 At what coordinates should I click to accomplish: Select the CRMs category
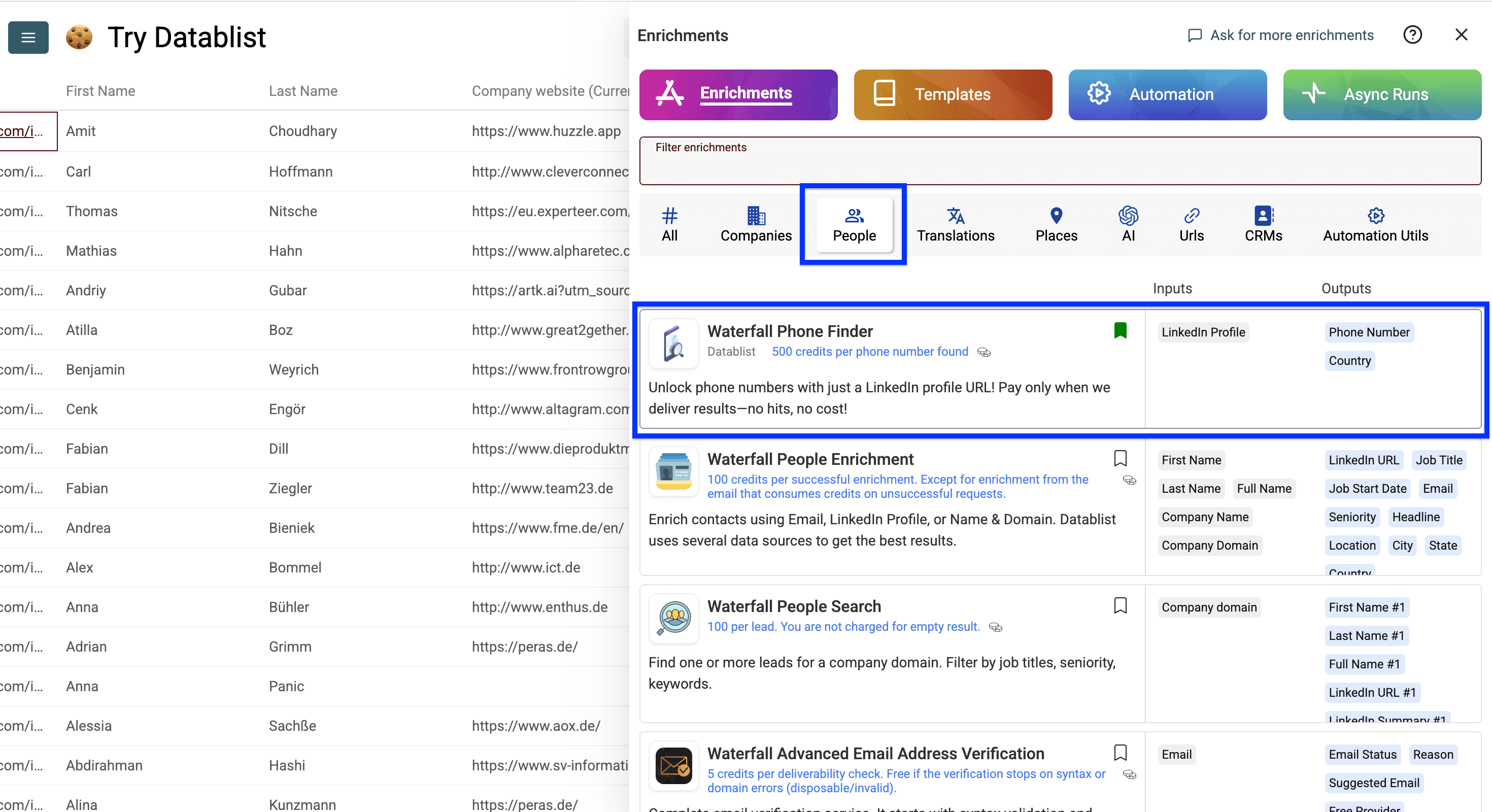1263,225
